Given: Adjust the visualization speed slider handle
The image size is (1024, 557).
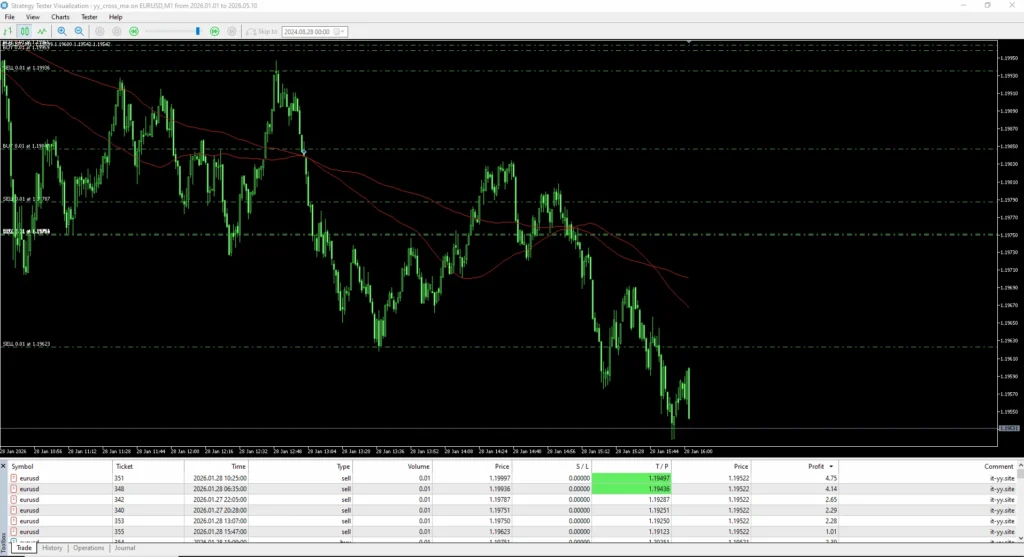Looking at the screenshot, I should [x=198, y=31].
